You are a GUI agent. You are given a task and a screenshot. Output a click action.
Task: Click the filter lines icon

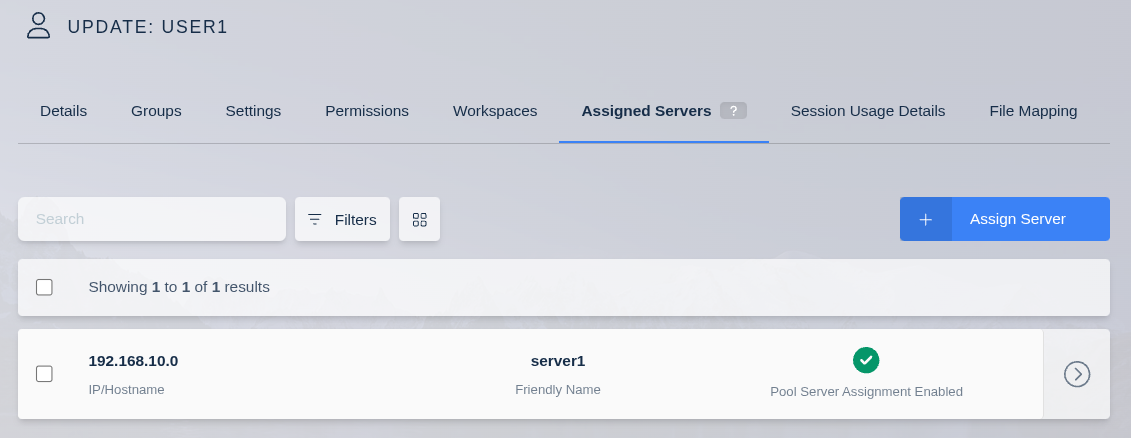click(x=315, y=219)
